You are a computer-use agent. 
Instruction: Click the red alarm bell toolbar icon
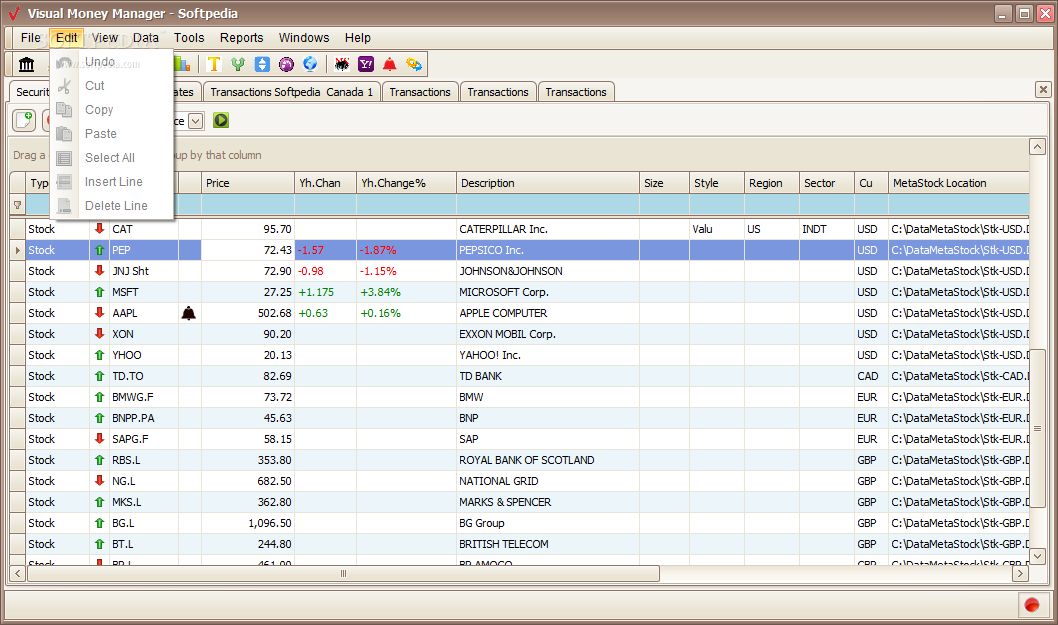point(389,64)
